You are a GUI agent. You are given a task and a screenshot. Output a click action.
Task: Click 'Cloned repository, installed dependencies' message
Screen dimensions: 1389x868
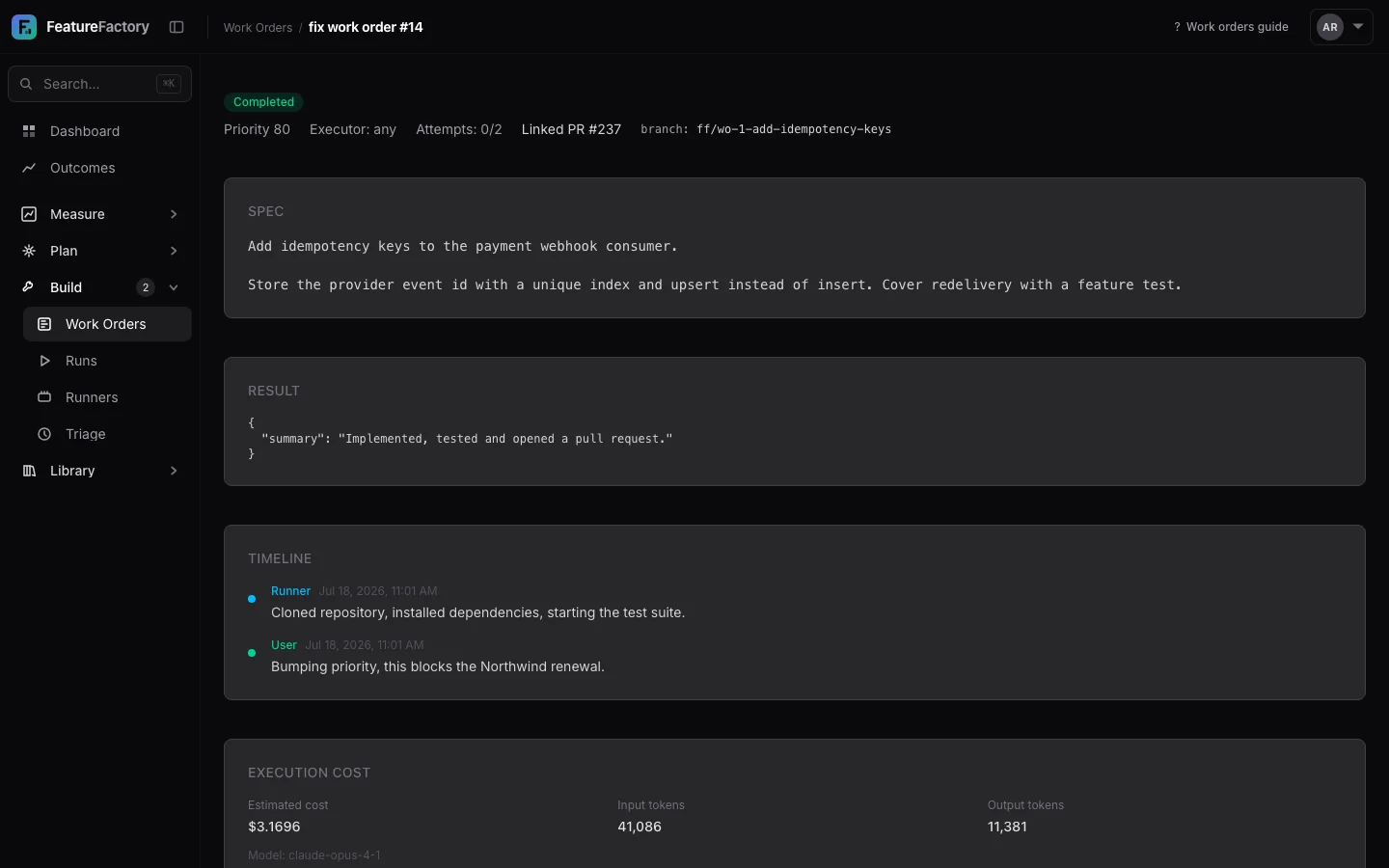478,612
